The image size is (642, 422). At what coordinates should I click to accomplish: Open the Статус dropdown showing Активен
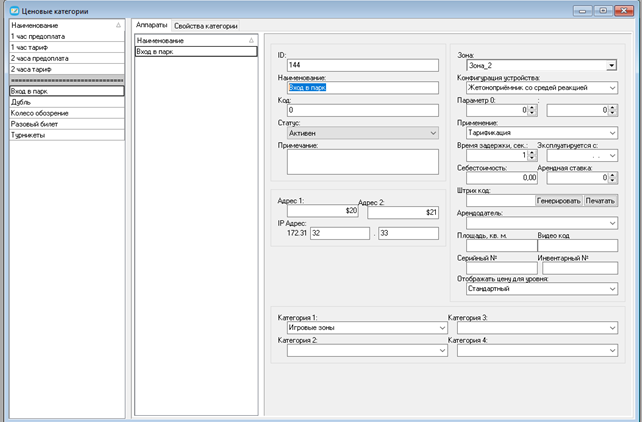coord(363,133)
